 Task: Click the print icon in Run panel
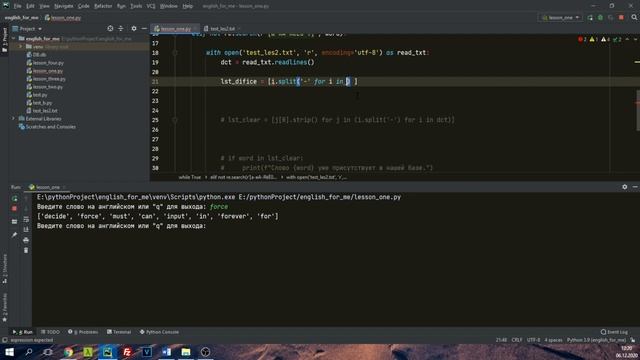26,240
